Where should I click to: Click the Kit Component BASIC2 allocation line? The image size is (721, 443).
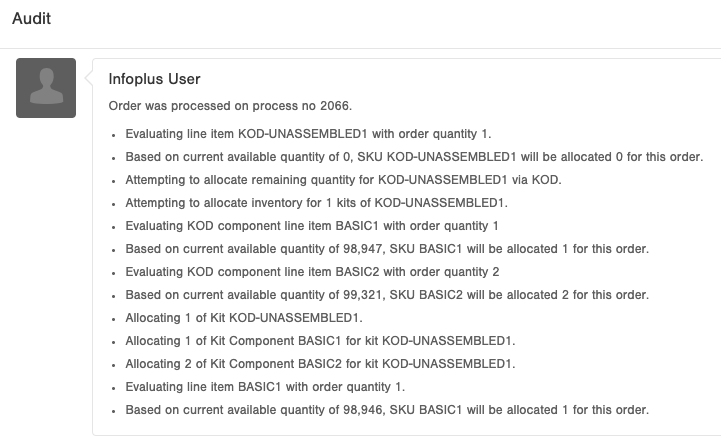320,364
